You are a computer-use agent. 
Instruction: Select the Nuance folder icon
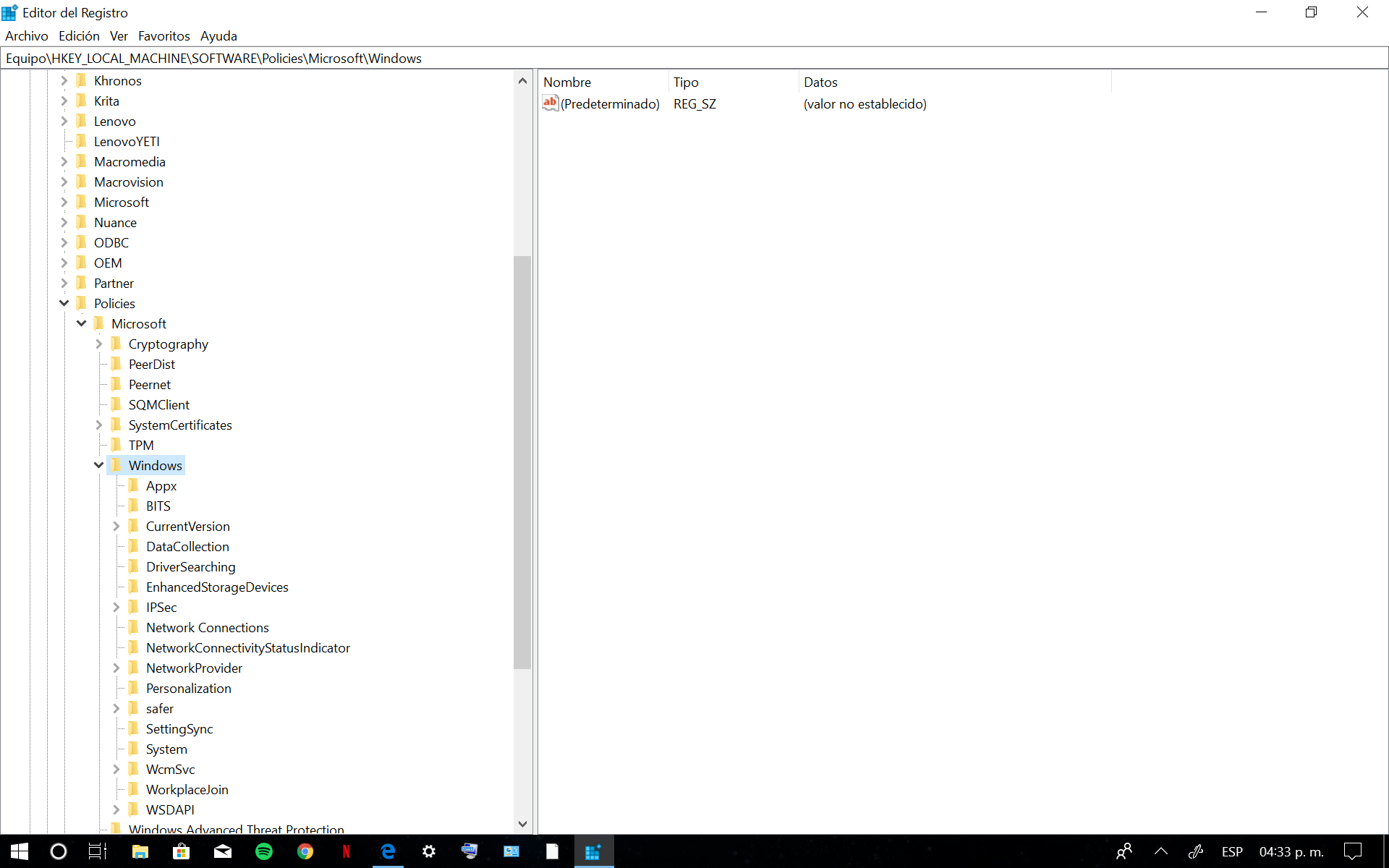81,222
